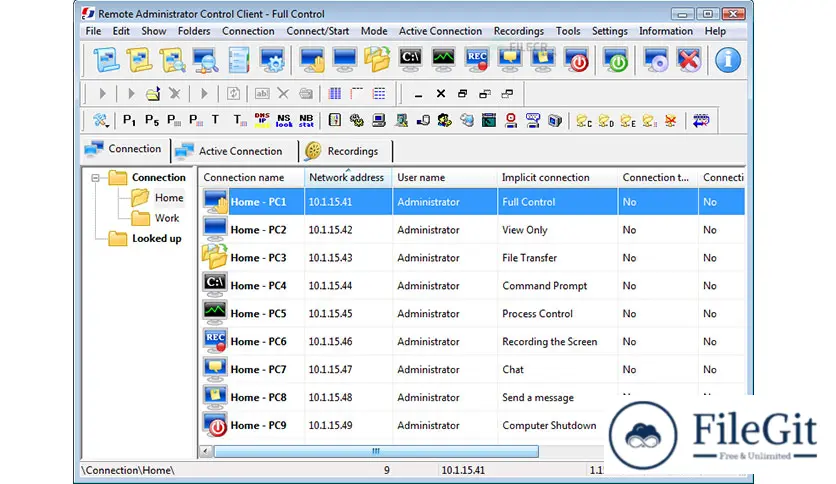Click the monitor with disc toolbar icon

655,60
